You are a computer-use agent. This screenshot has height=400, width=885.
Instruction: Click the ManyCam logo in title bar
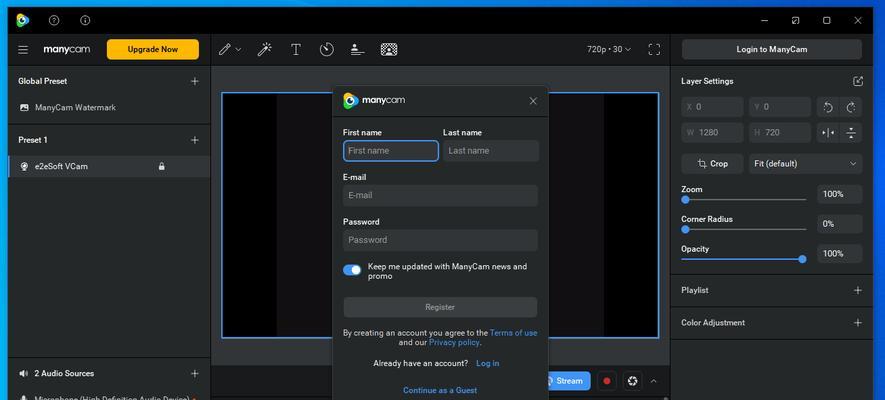coord(23,20)
